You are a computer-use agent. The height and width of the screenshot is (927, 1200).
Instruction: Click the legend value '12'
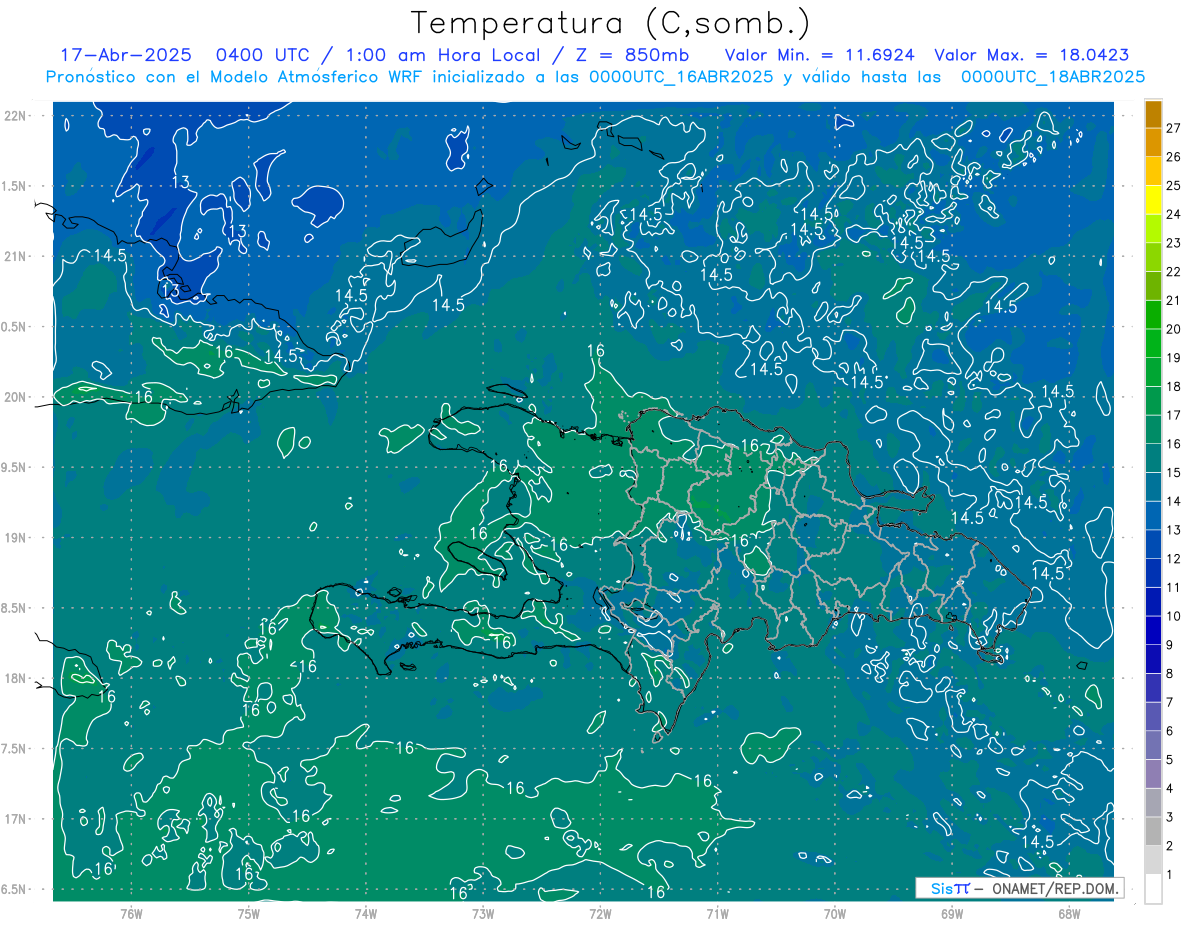1174,558
